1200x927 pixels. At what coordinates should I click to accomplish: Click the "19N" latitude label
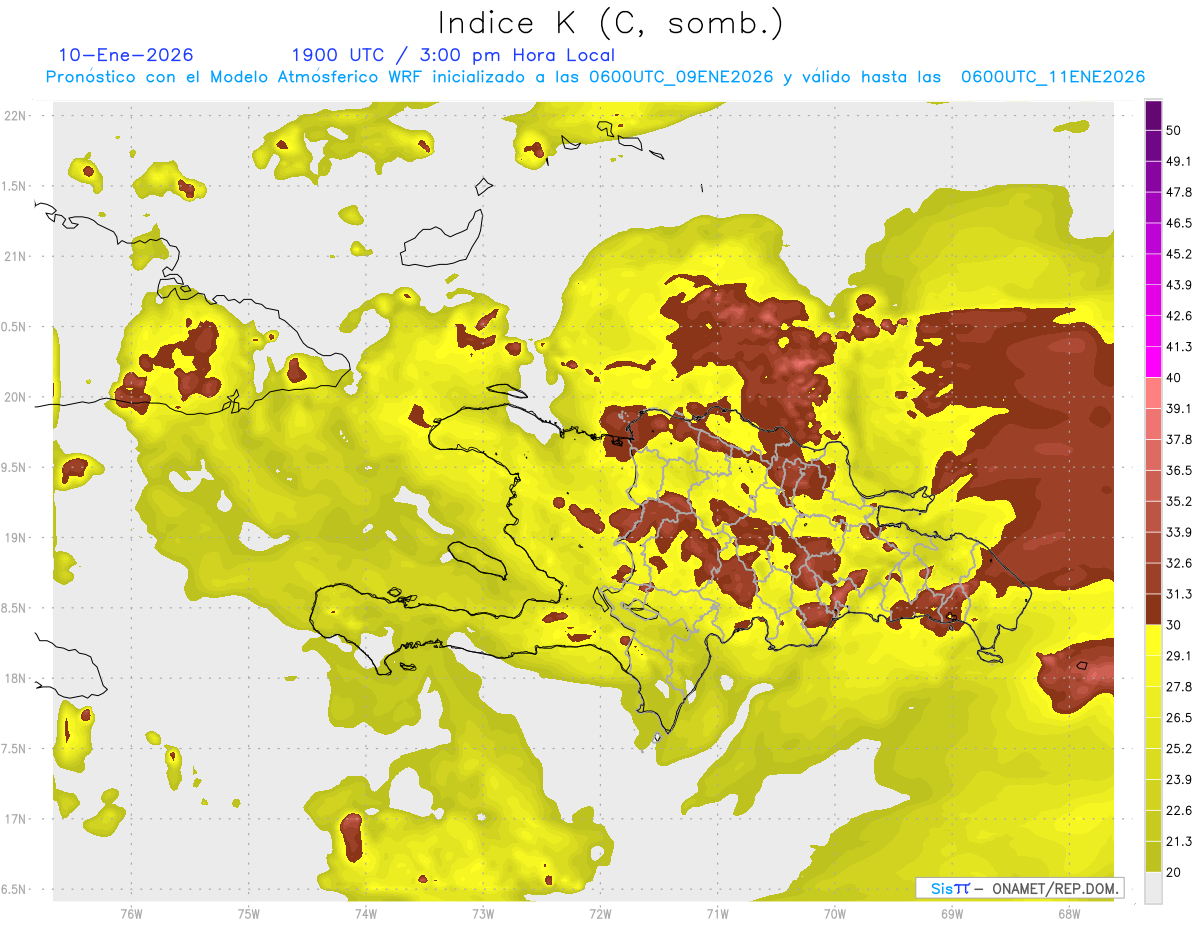coord(17,538)
